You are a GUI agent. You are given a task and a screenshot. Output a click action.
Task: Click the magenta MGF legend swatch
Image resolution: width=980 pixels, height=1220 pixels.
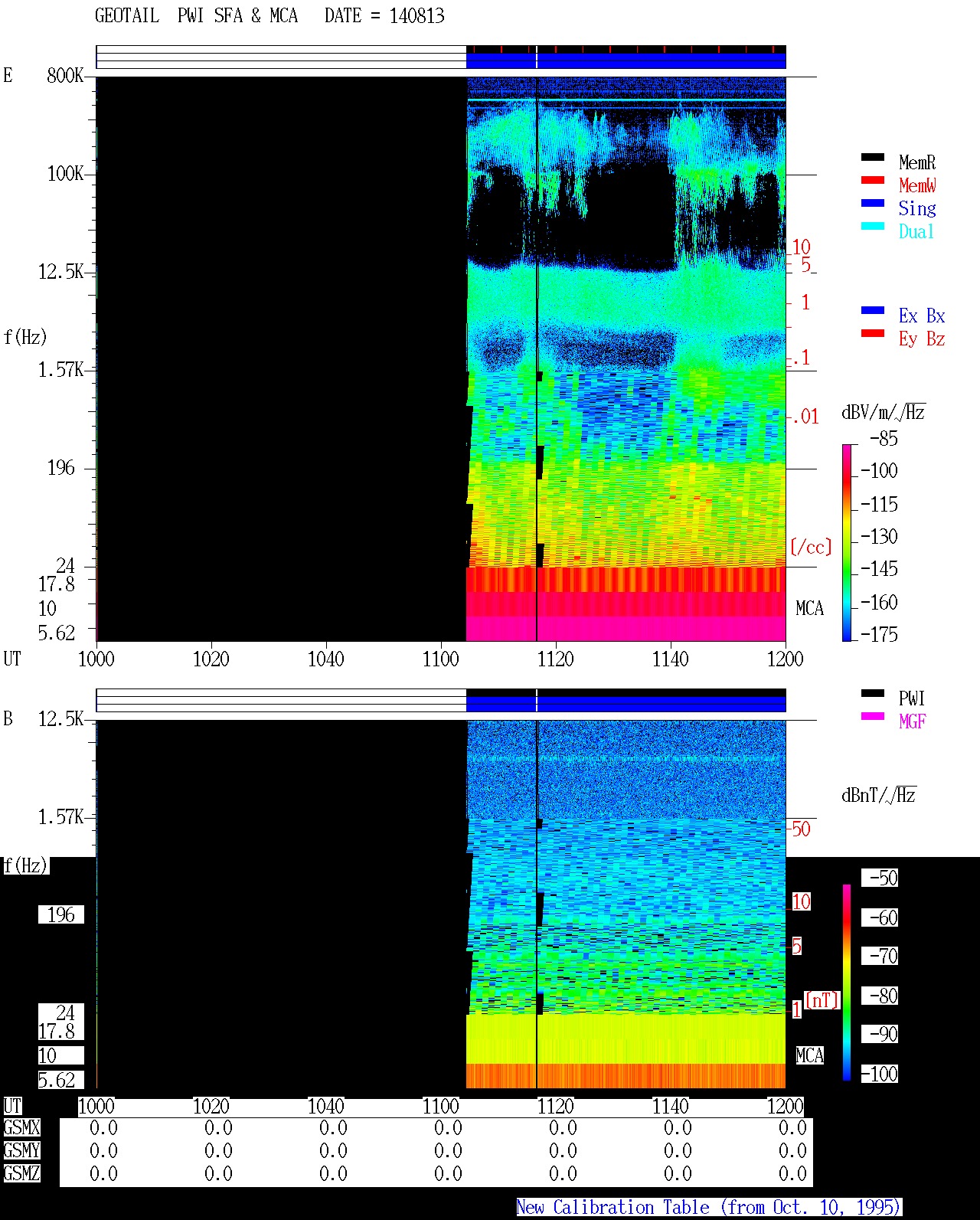873,717
